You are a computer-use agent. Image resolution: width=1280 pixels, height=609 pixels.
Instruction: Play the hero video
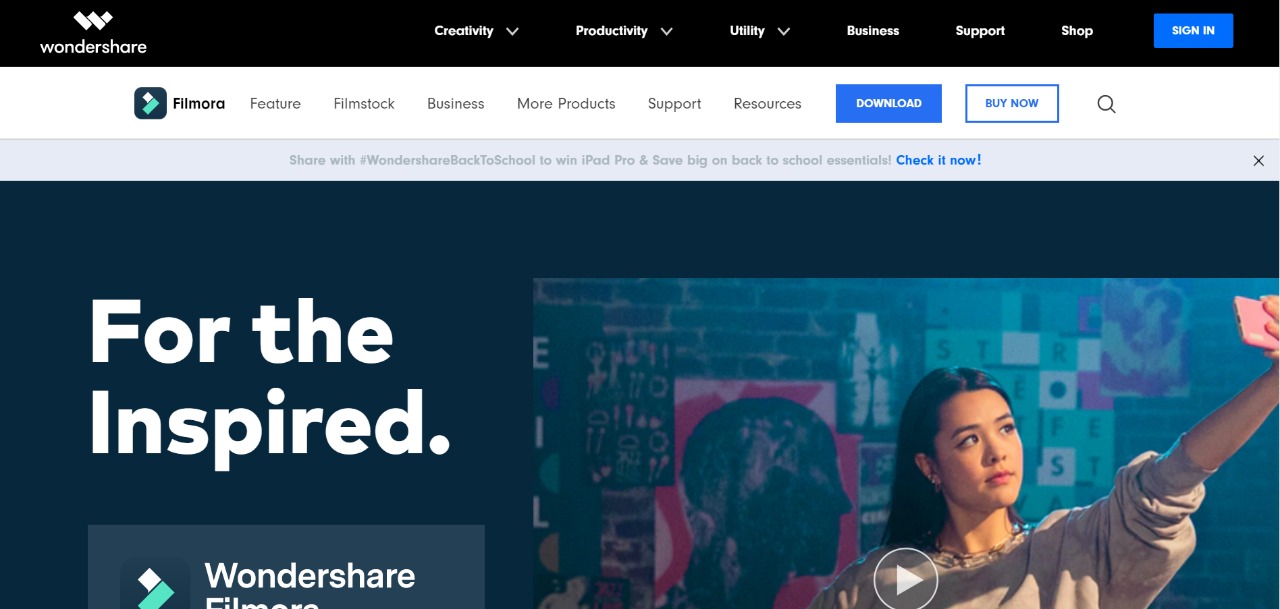click(906, 578)
